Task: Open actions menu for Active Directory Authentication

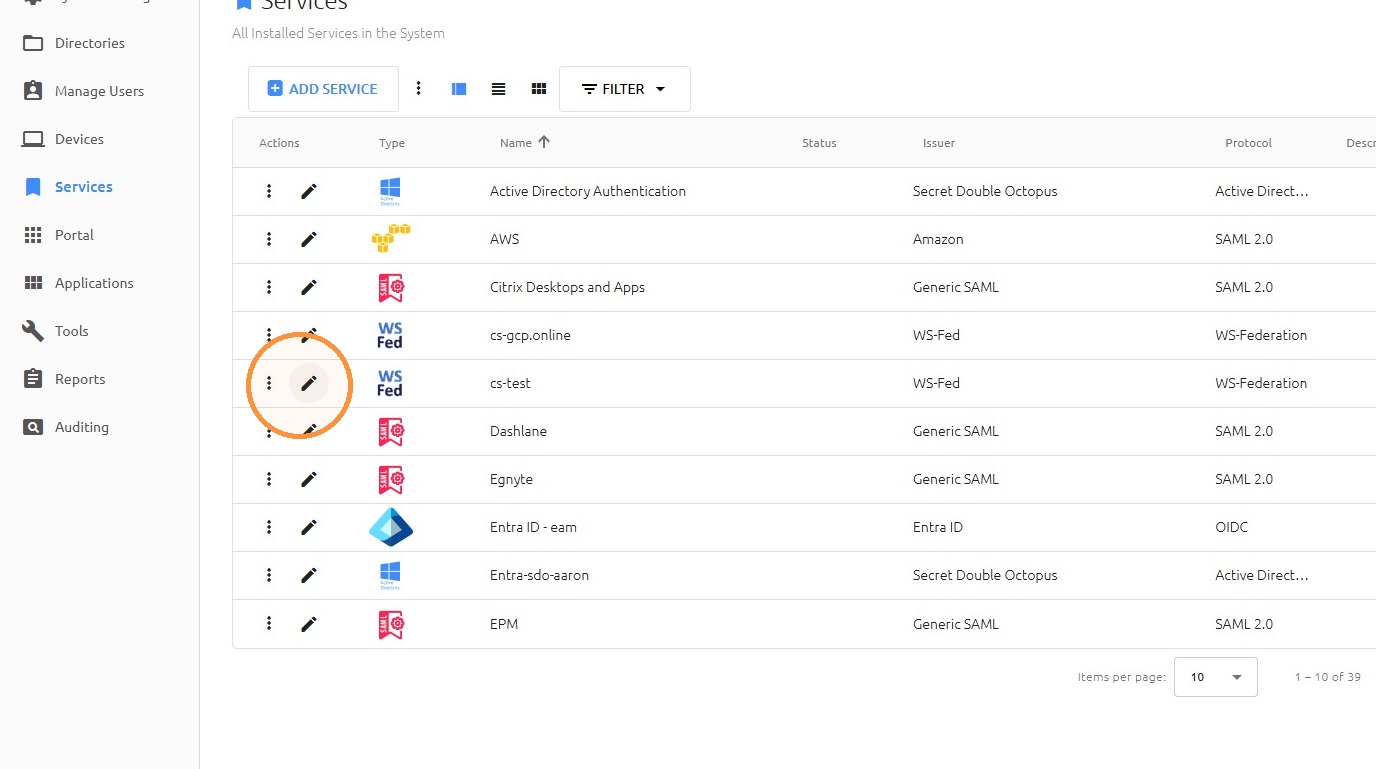Action: point(269,191)
